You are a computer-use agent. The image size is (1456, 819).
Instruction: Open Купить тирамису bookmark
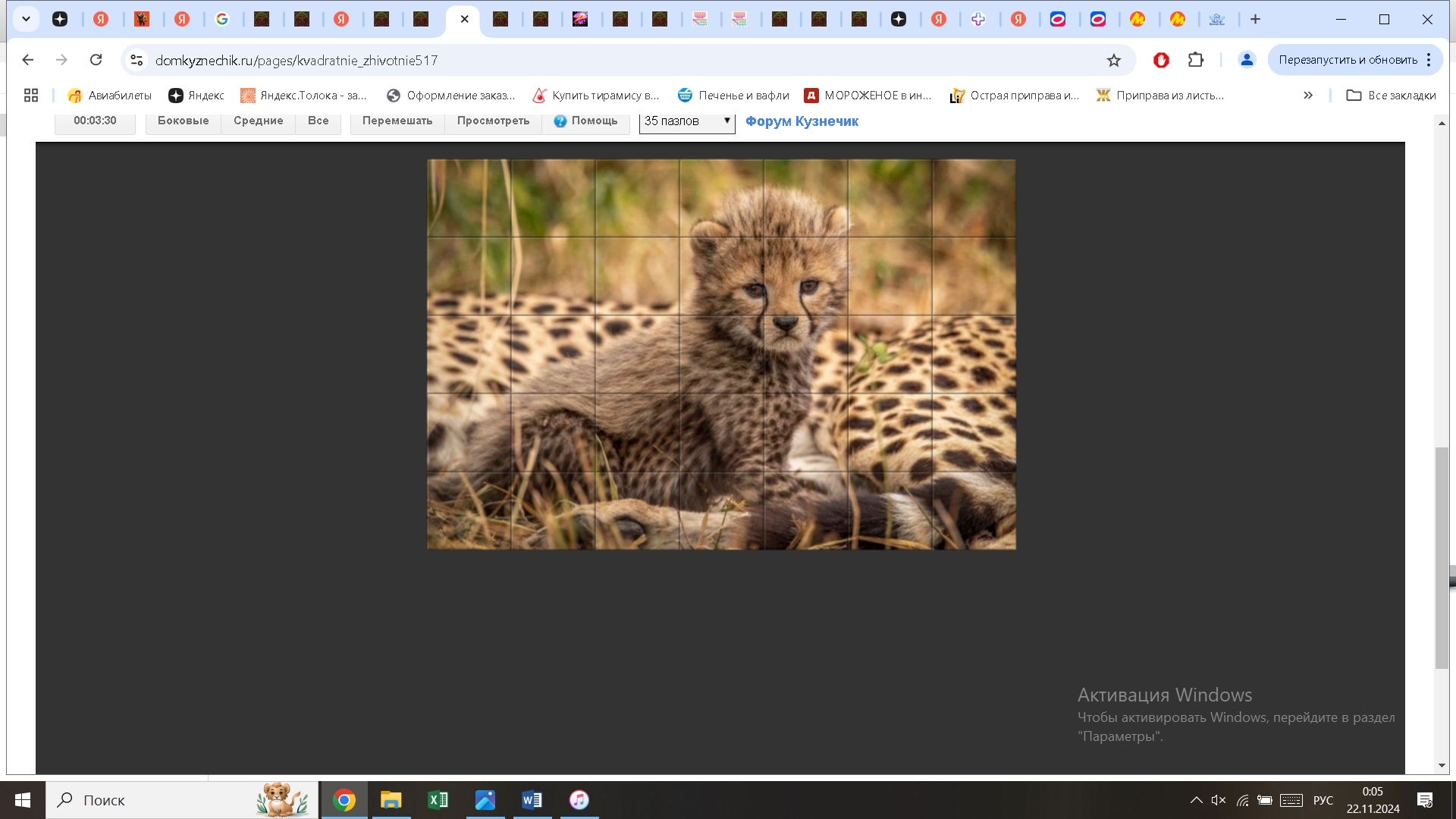pyautogui.click(x=595, y=95)
